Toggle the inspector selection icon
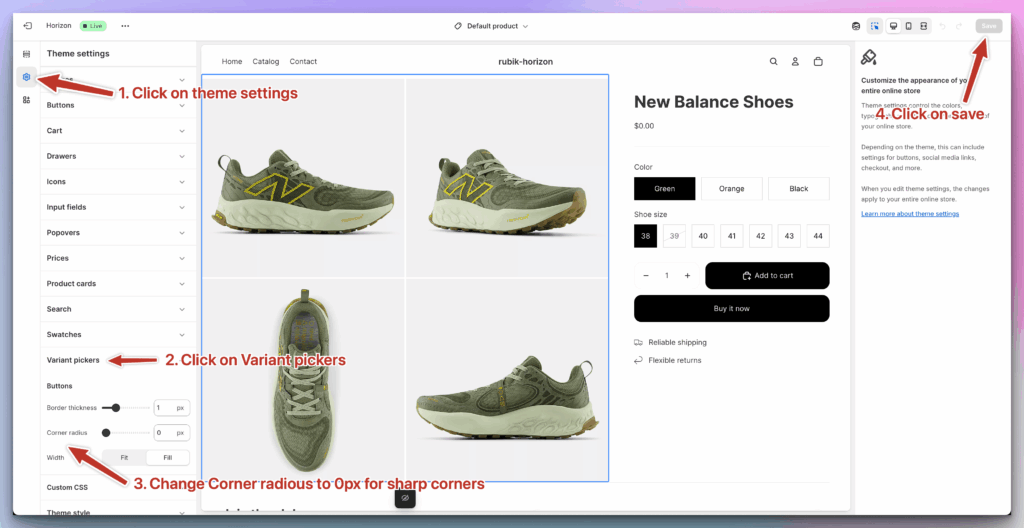Viewport: 1024px width, 528px height. [x=874, y=26]
